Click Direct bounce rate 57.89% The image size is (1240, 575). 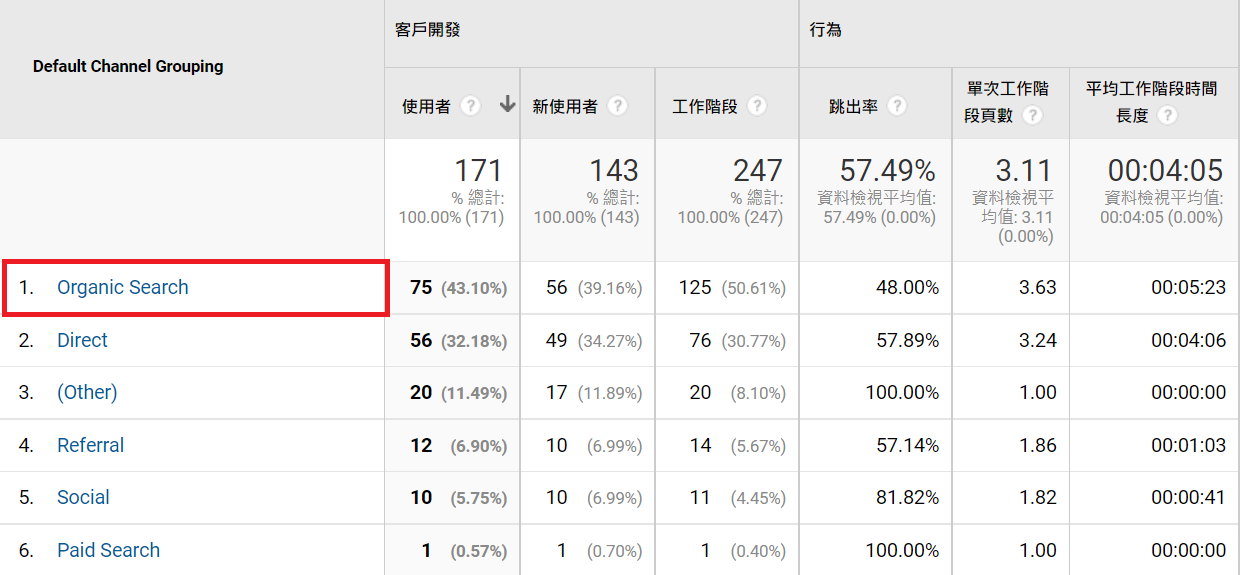tap(907, 340)
